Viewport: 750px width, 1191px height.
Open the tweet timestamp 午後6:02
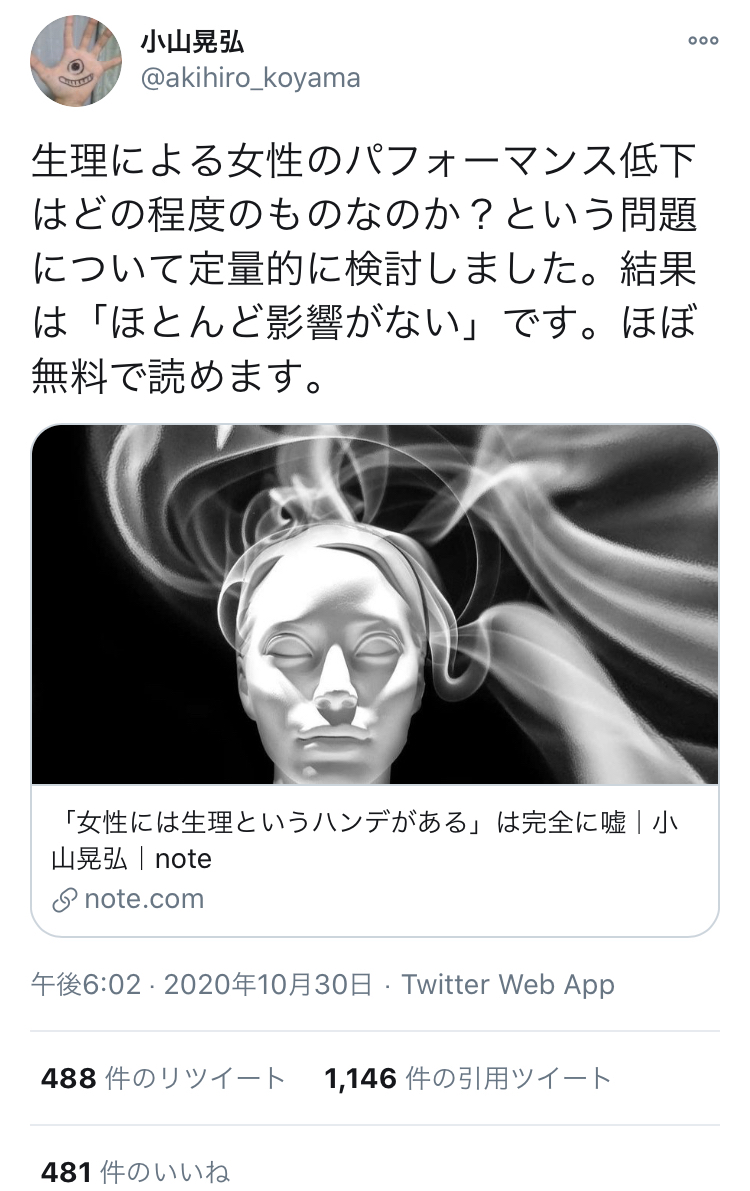click(86, 984)
